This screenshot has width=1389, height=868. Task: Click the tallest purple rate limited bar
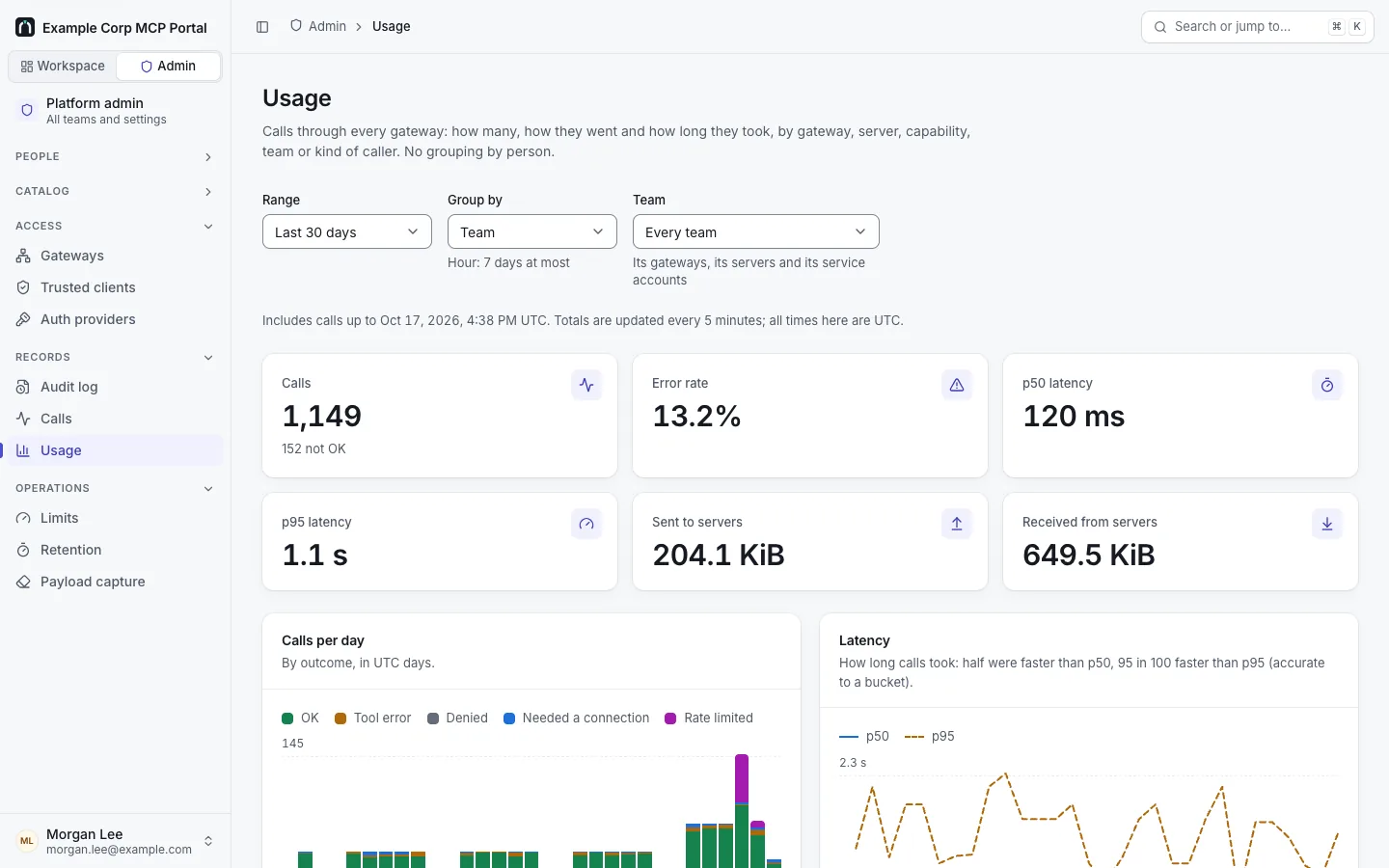[742, 778]
